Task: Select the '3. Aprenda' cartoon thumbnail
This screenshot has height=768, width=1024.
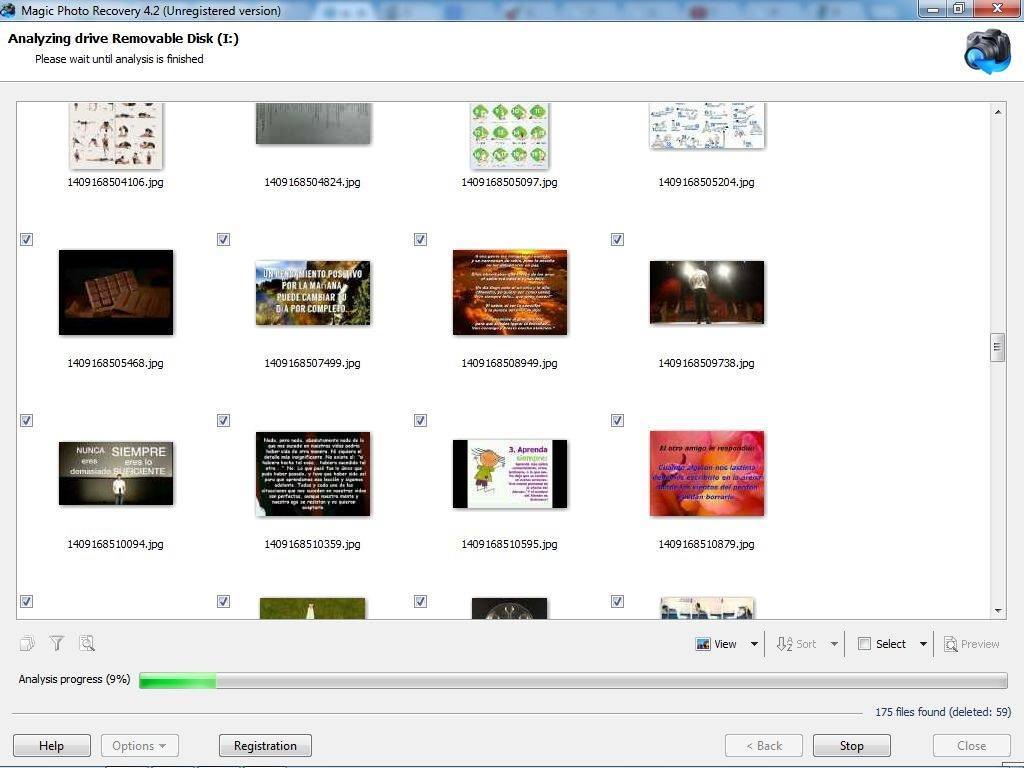Action: (510, 474)
